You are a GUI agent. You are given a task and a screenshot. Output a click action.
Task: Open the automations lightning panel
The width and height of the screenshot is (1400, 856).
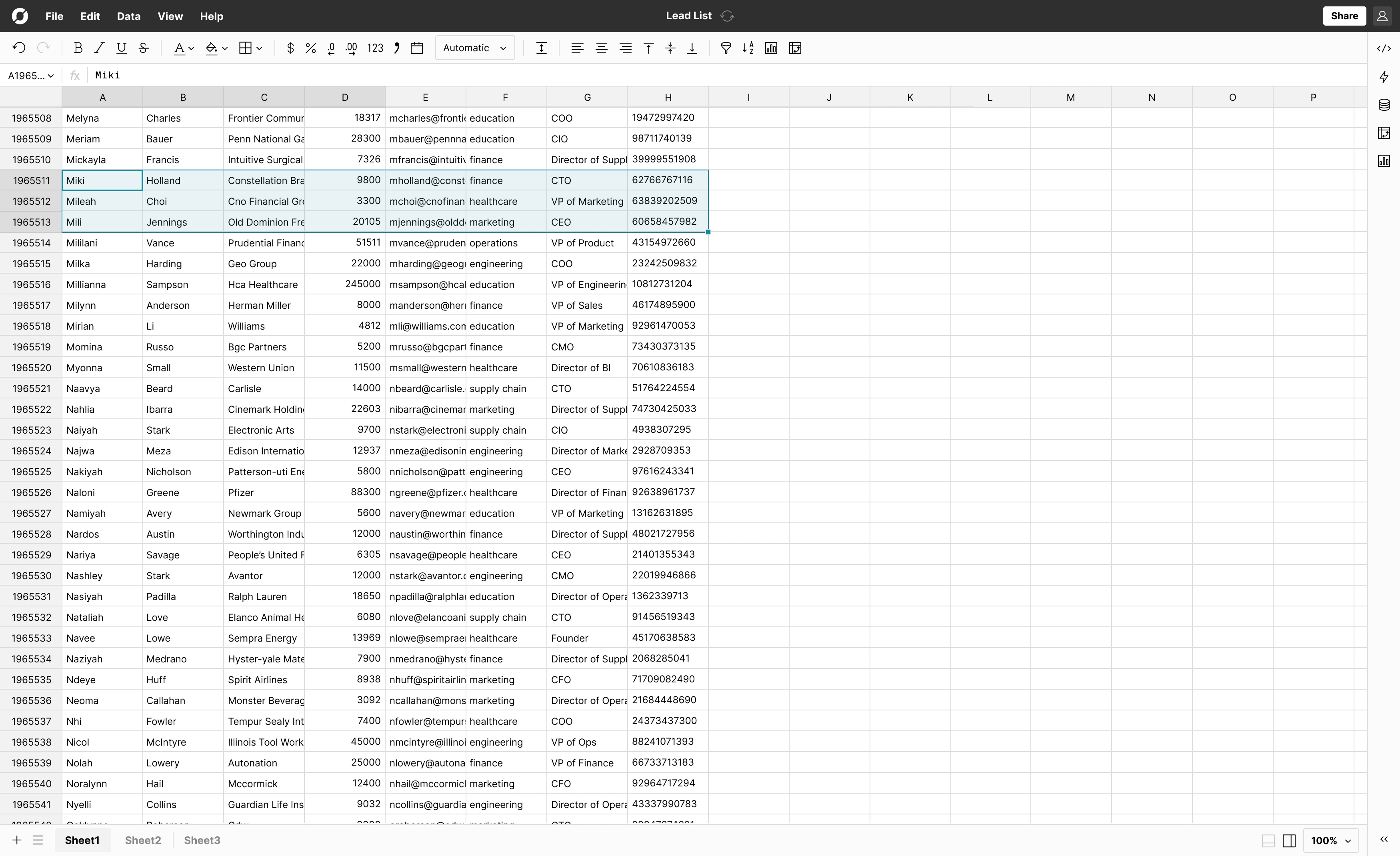point(1384,77)
